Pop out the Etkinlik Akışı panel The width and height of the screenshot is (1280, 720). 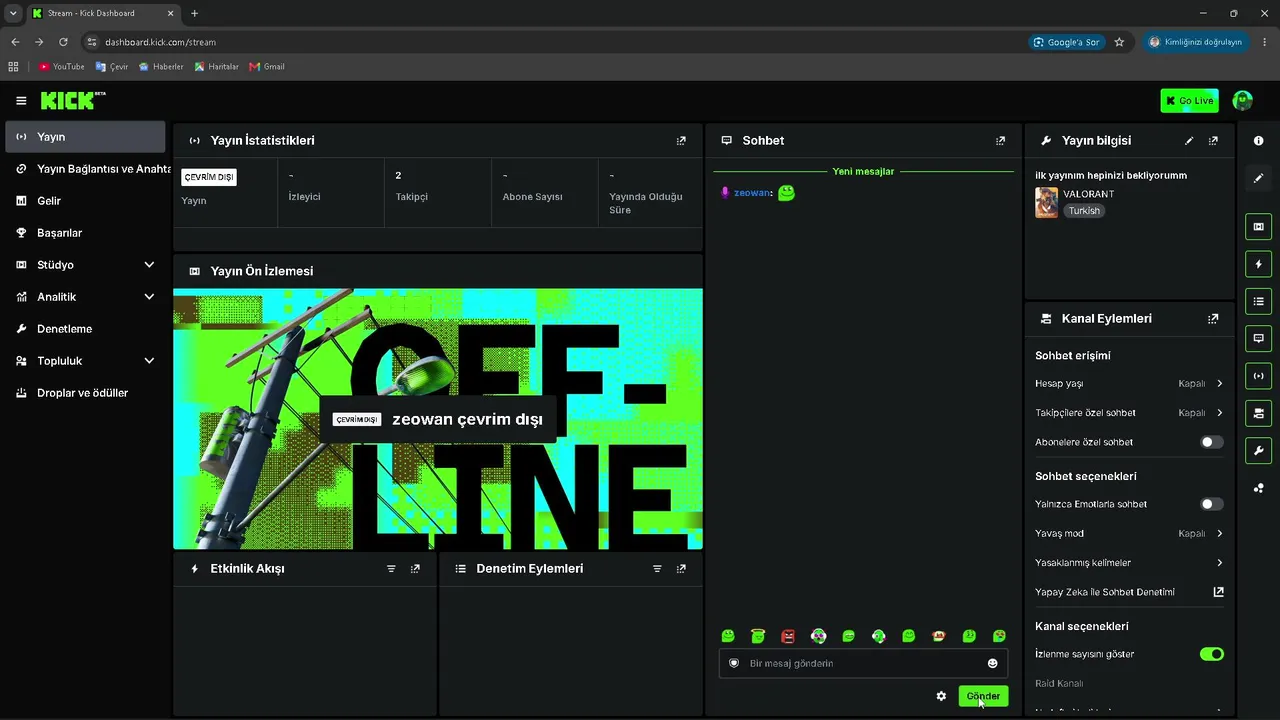coord(415,569)
